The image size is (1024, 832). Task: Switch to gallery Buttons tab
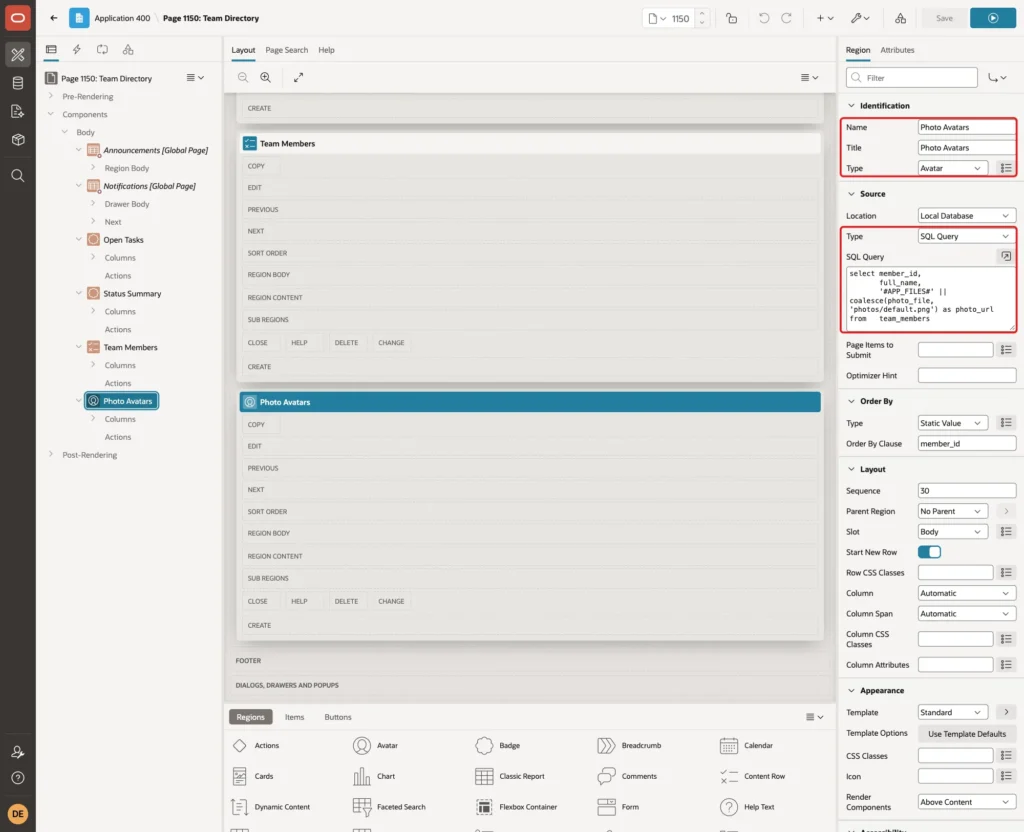[338, 717]
